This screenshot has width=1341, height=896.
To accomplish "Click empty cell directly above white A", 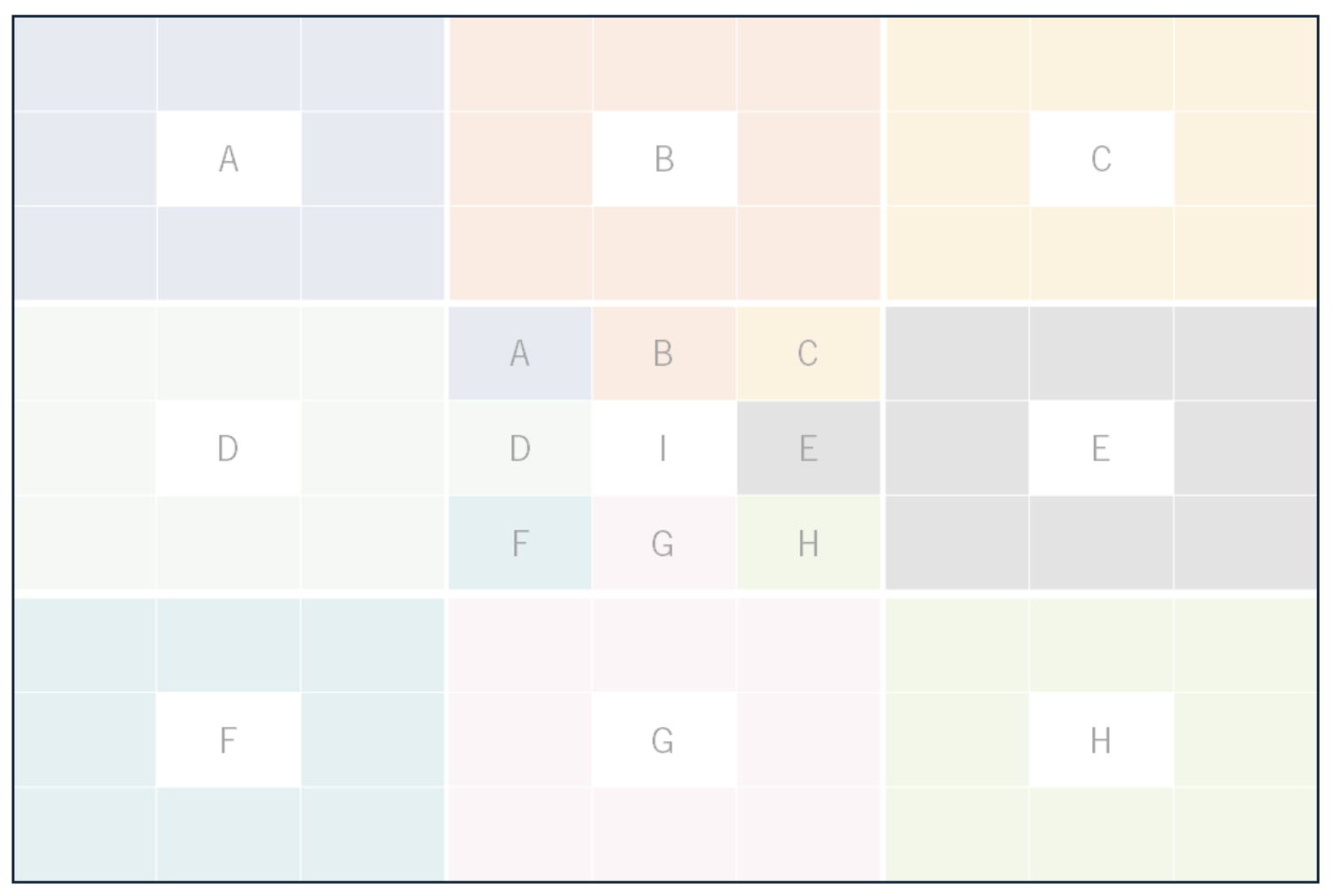I will point(229,64).
